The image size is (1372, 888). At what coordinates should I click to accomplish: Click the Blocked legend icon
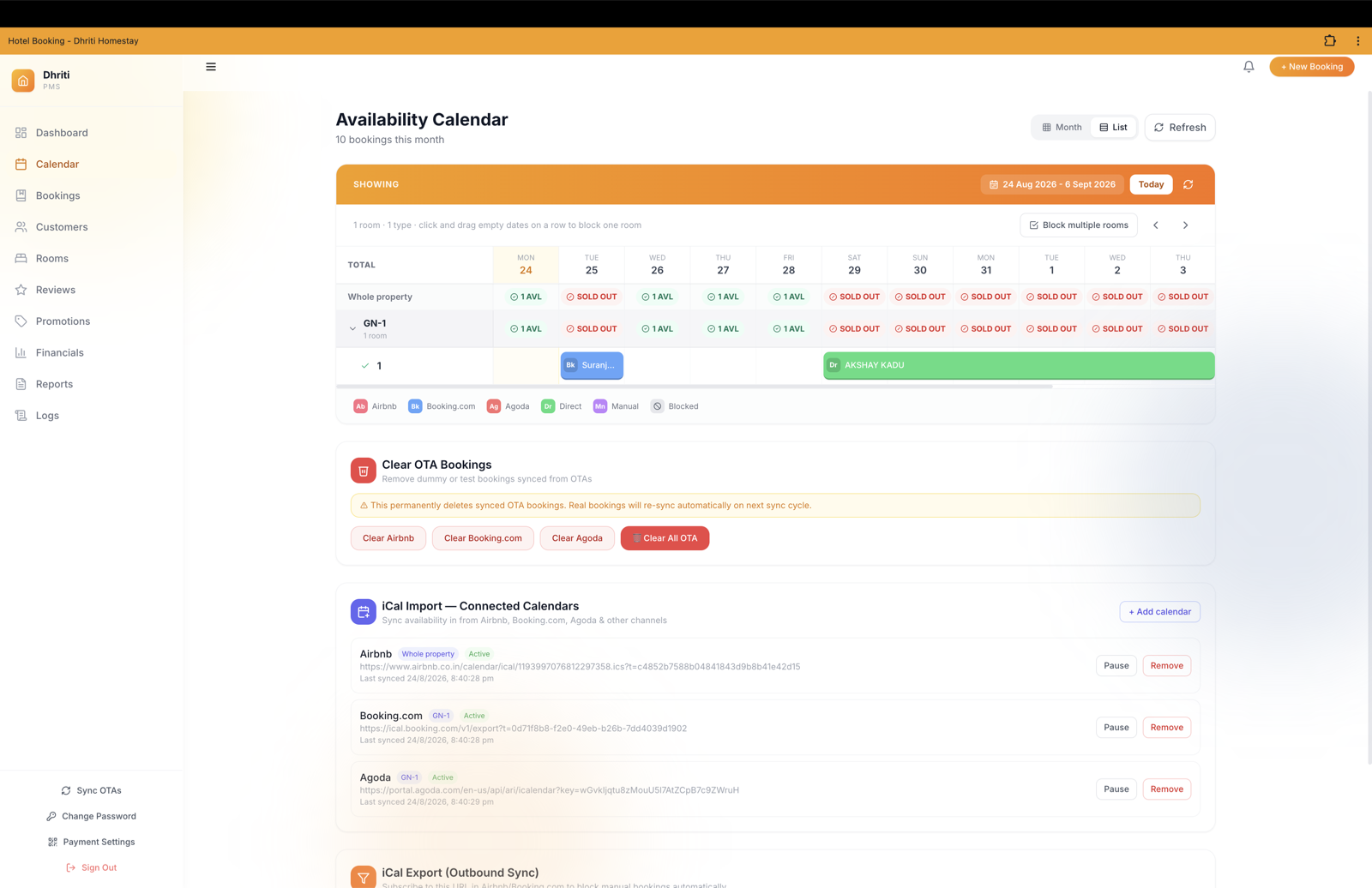pos(657,406)
